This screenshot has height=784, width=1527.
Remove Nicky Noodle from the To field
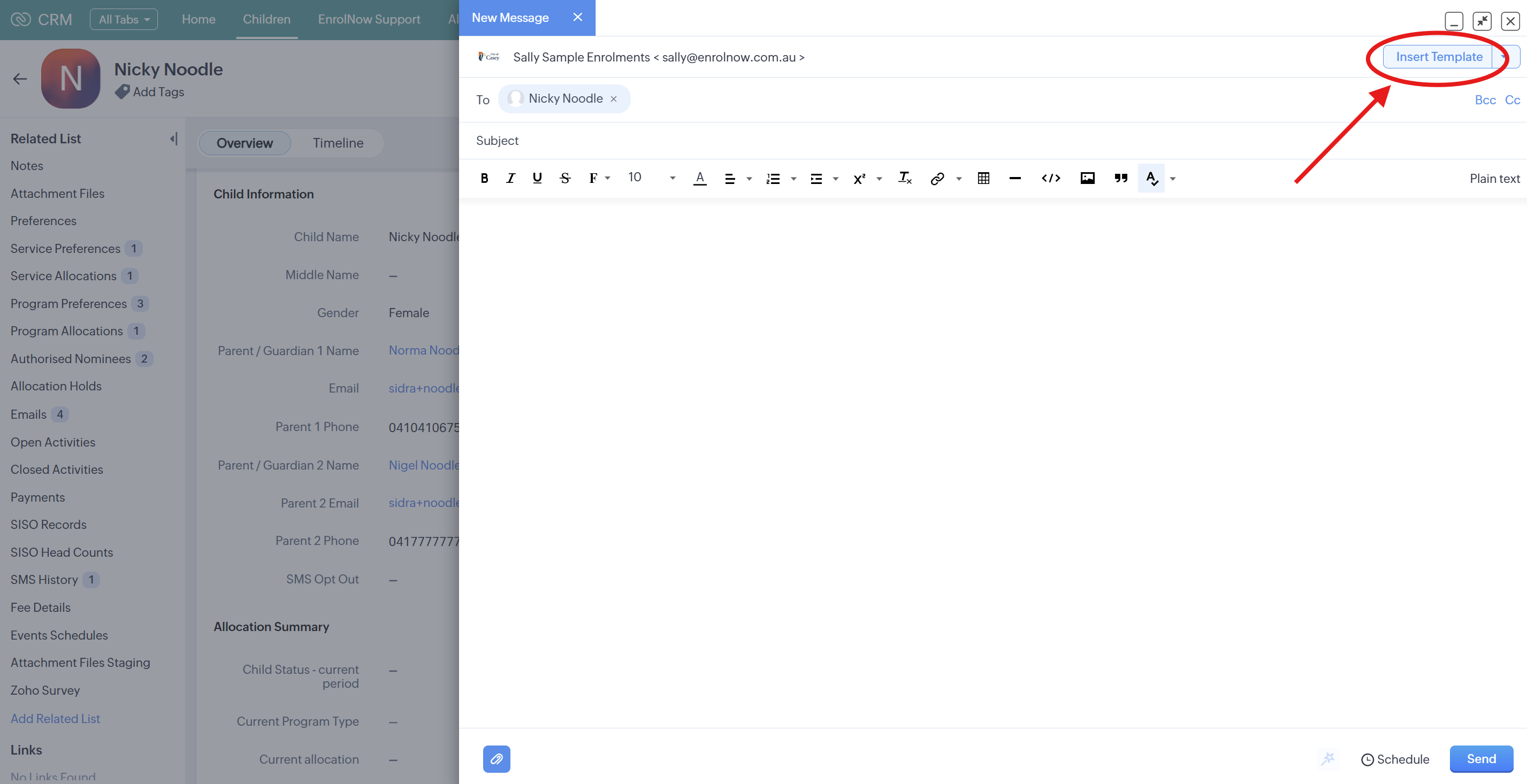click(614, 99)
